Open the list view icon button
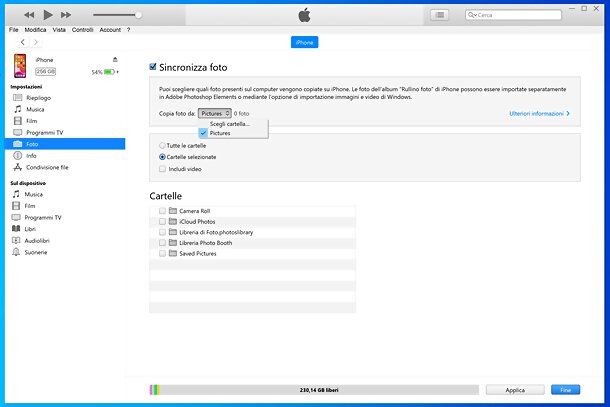The width and height of the screenshot is (610, 407). (440, 15)
